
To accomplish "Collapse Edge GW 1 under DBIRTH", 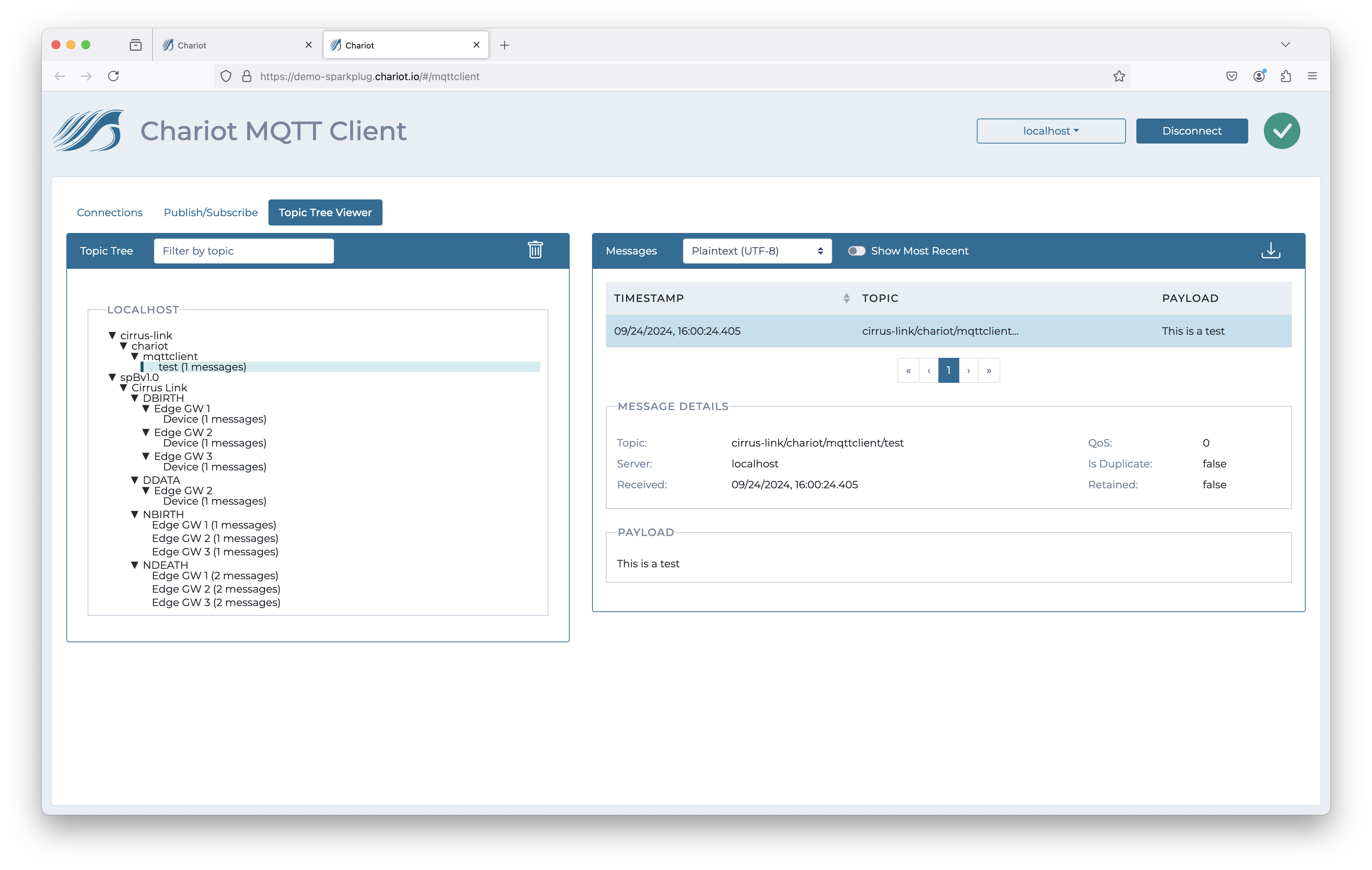I will (x=147, y=409).
